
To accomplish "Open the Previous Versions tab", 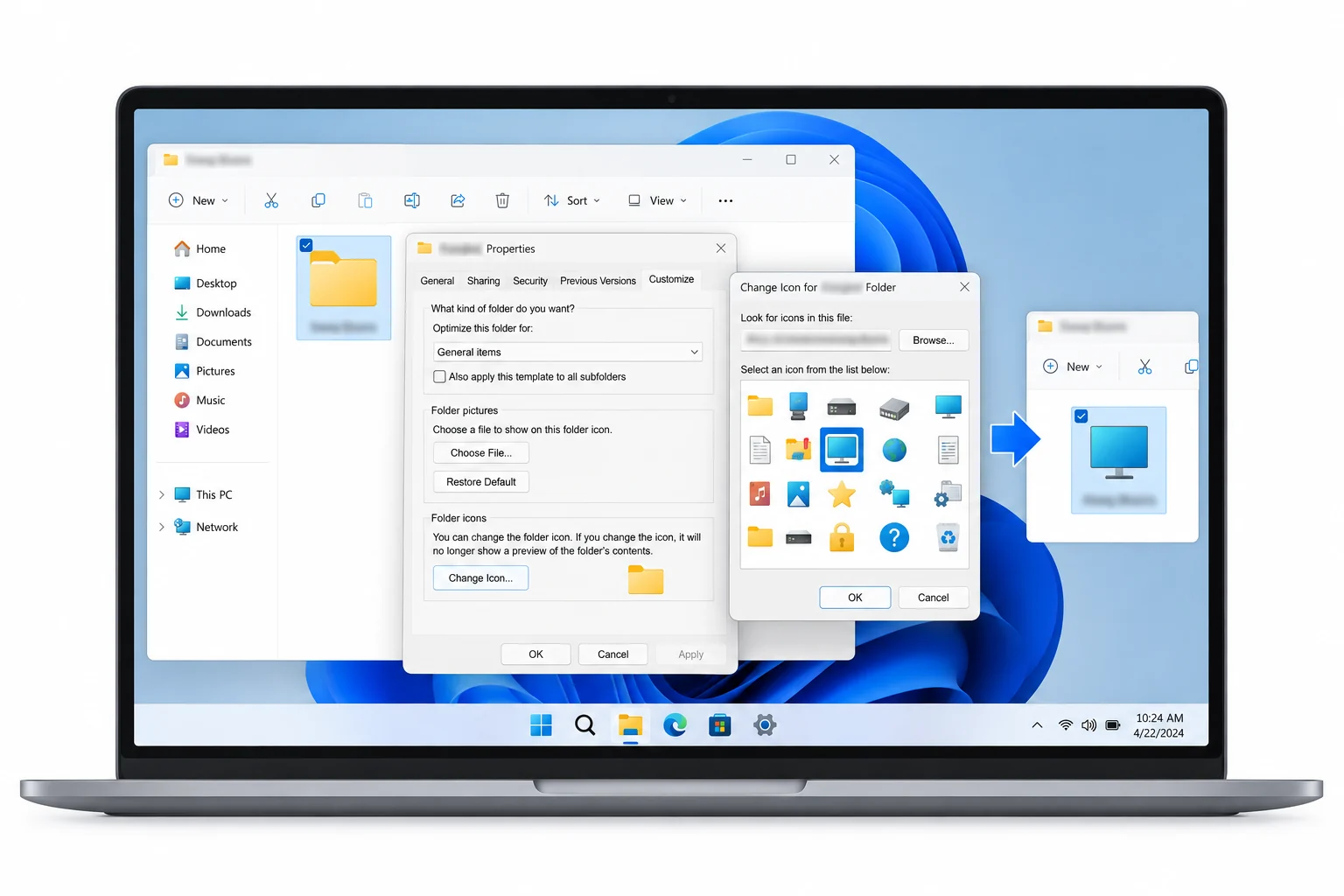I will click(598, 281).
